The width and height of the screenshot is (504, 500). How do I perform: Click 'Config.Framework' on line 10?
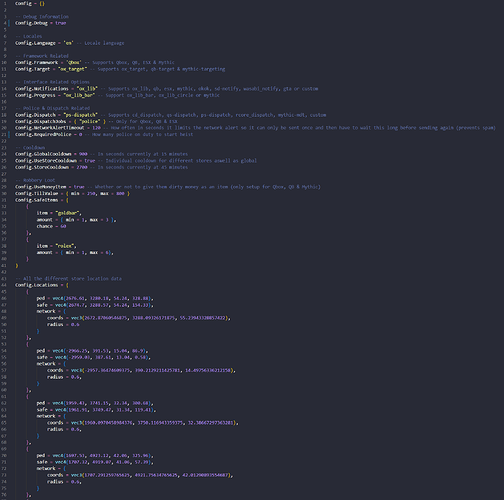click(x=37, y=62)
